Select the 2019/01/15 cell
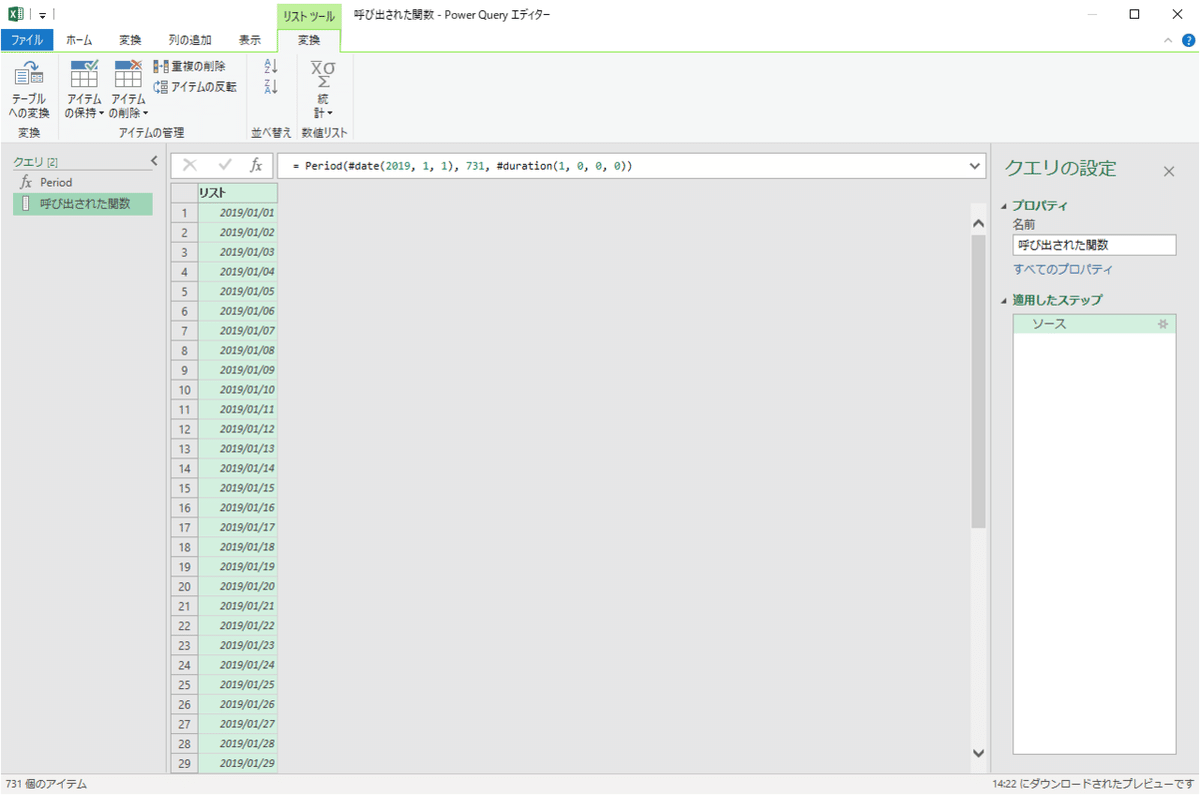This screenshot has width=1200, height=795. tap(238, 488)
